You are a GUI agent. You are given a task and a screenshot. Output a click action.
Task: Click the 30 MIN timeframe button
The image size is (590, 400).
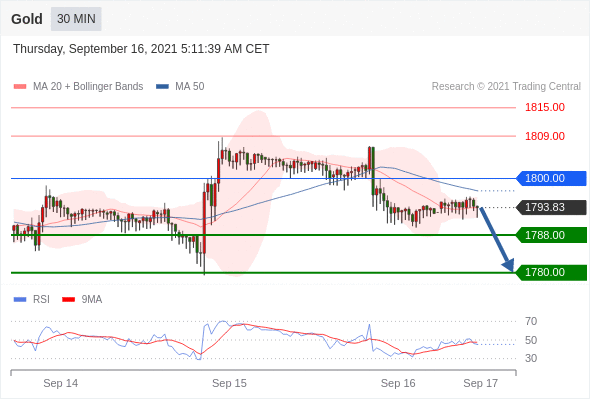pos(76,19)
